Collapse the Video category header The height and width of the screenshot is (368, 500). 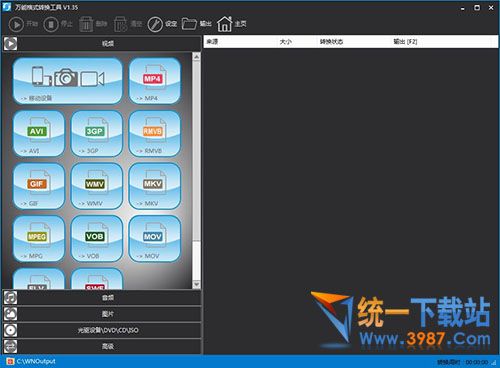(x=102, y=44)
